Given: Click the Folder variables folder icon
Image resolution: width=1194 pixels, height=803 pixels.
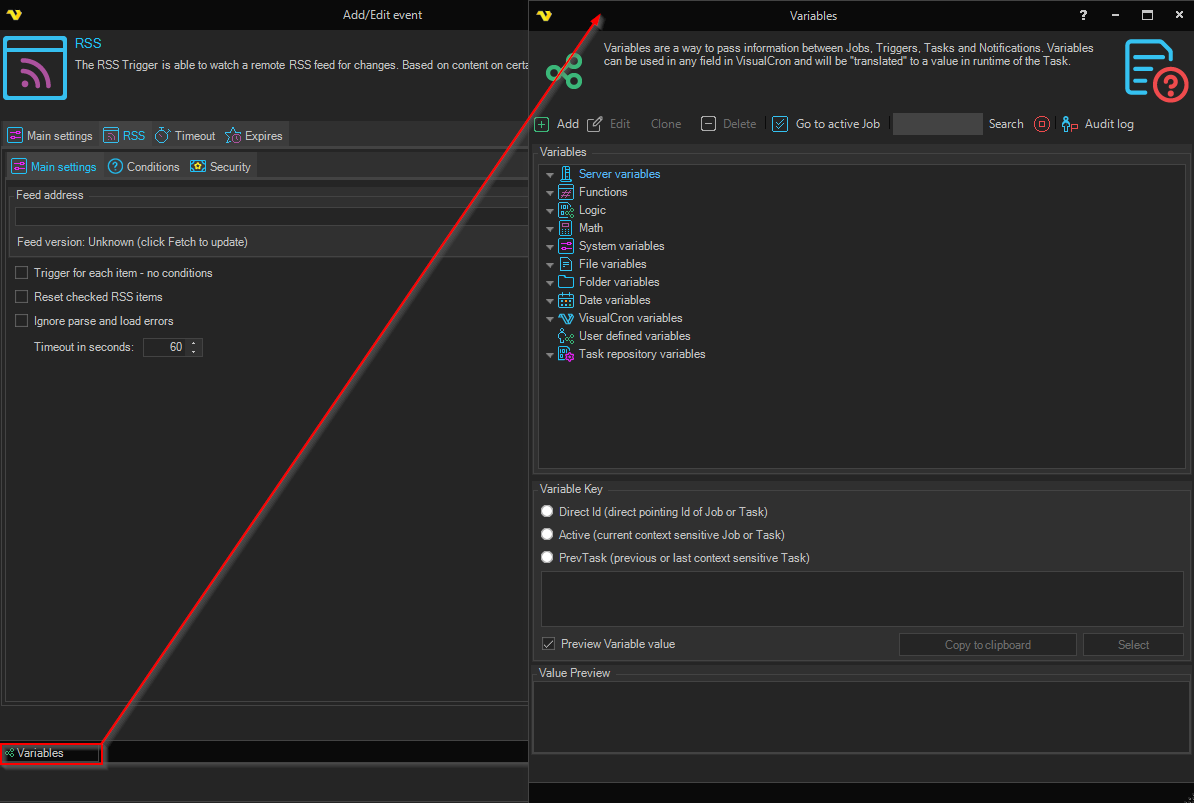Looking at the screenshot, I should (566, 282).
